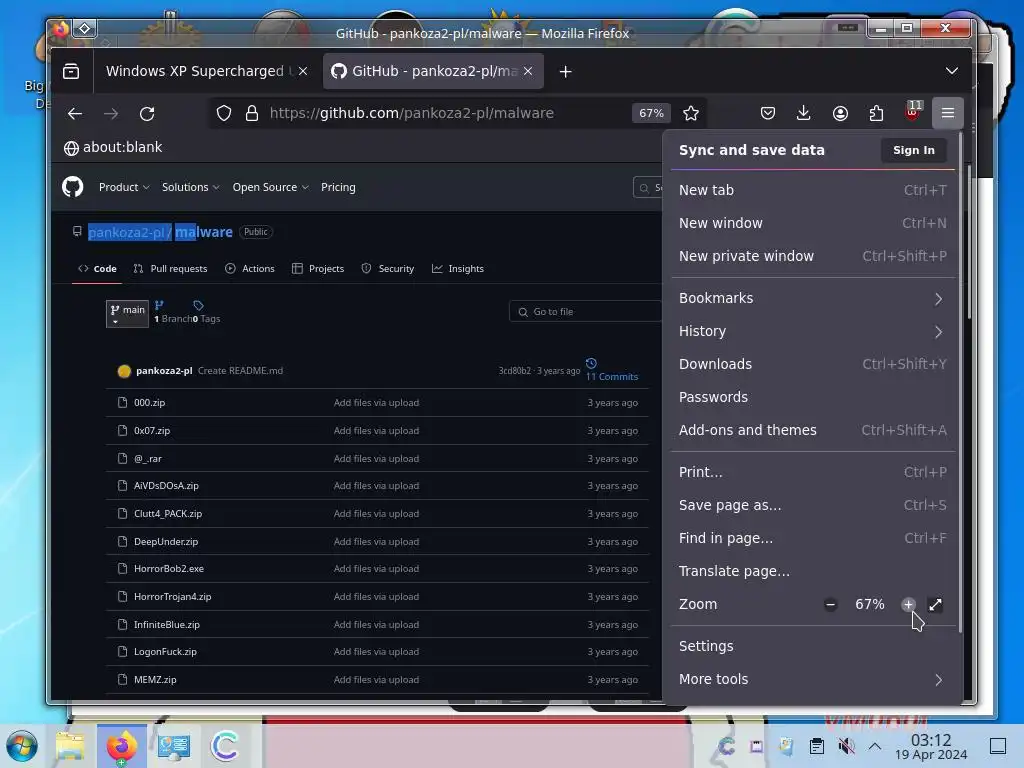Open the 11 Commits link
The height and width of the screenshot is (768, 1024).
(x=612, y=377)
